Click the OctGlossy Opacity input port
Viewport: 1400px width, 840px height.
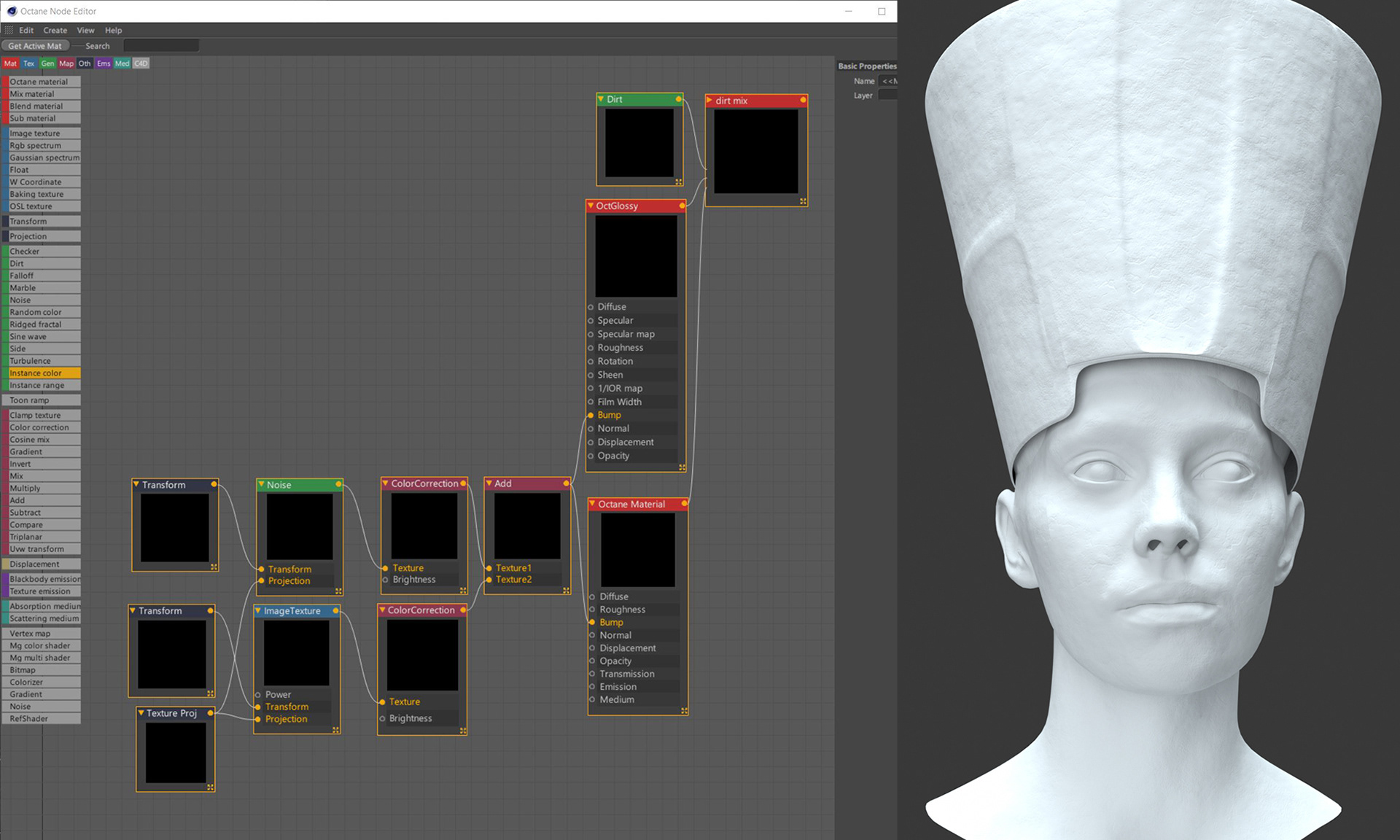point(591,456)
